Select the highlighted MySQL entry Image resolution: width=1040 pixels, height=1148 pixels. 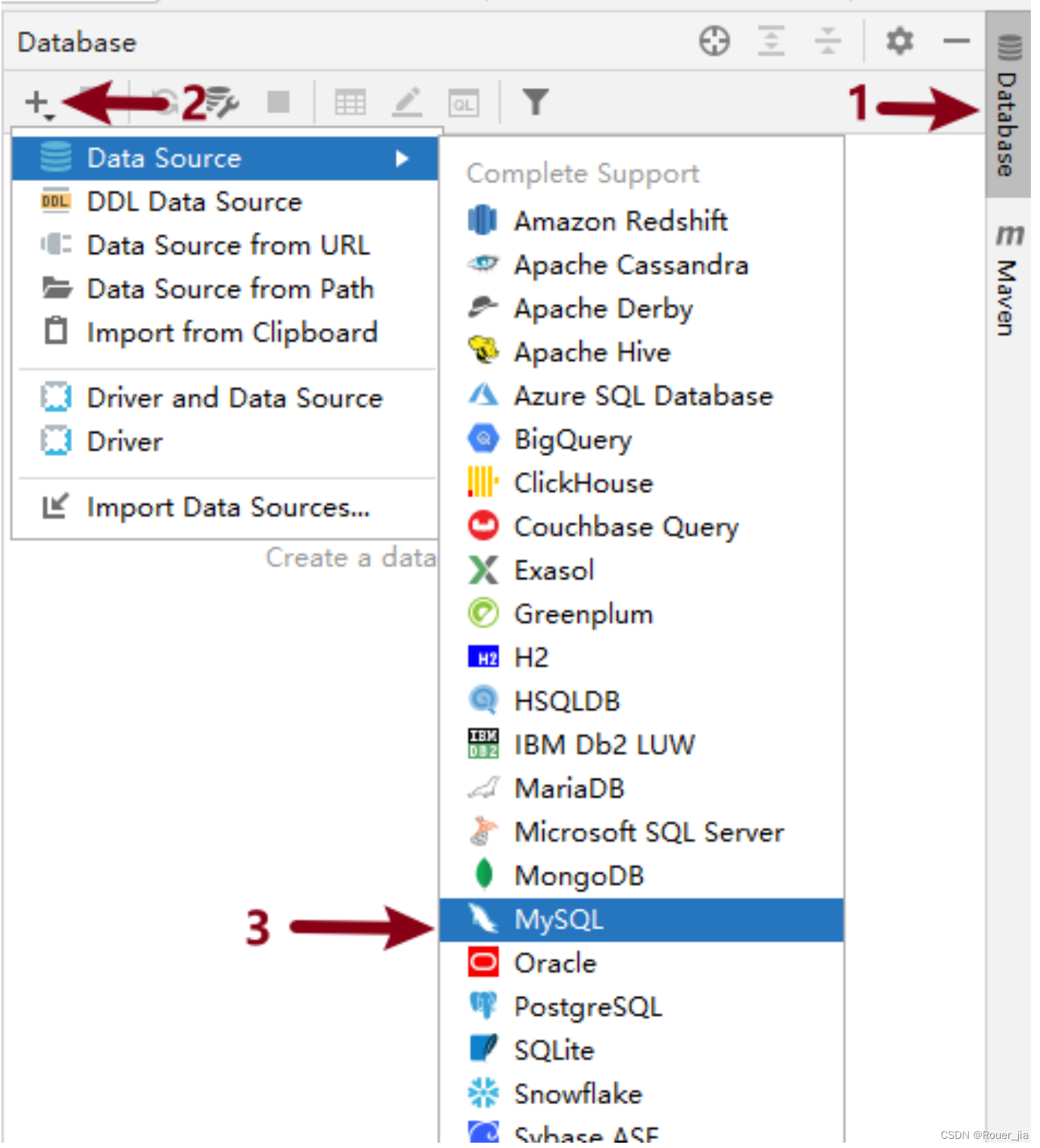pos(641,919)
